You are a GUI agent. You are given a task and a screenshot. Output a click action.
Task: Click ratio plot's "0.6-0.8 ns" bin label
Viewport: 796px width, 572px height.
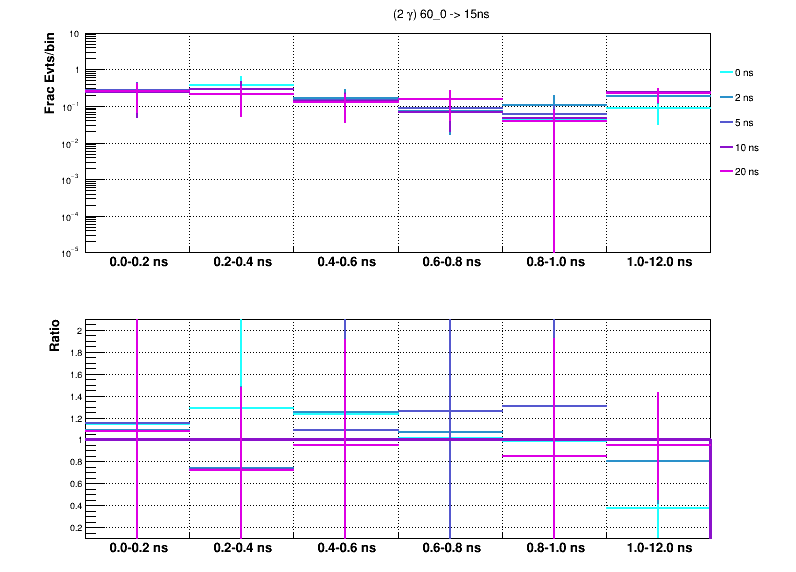click(449, 548)
